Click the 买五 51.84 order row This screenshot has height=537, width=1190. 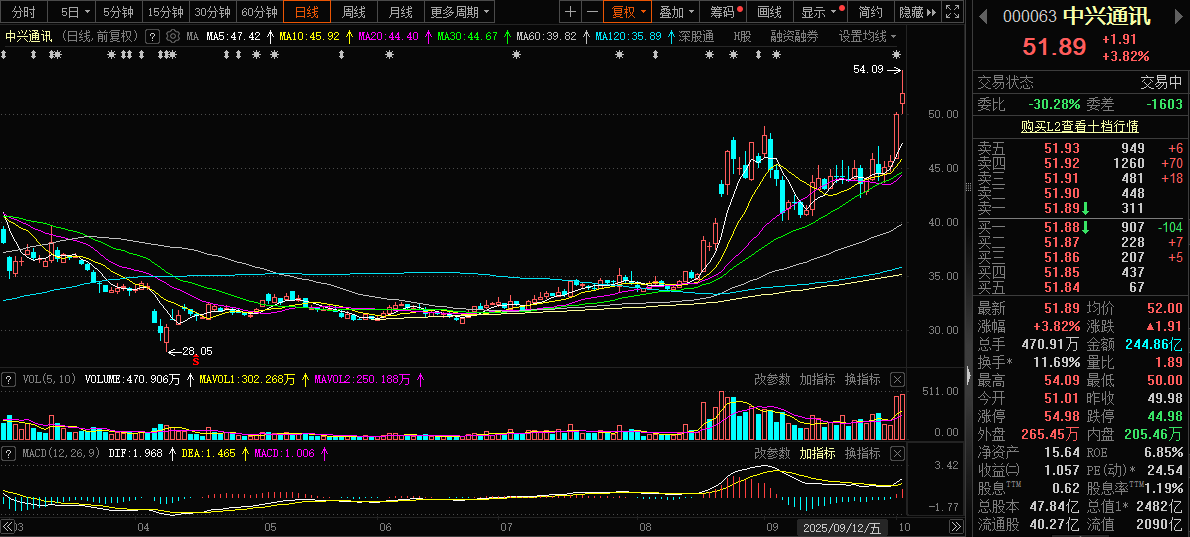[x=1081, y=286]
